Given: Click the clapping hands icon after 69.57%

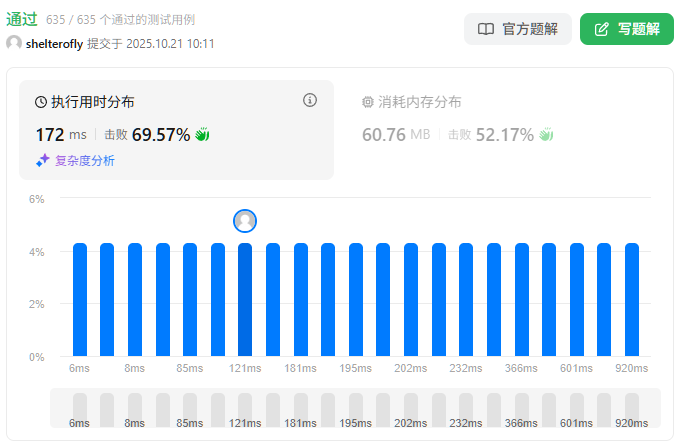Looking at the screenshot, I should click(x=202, y=134).
